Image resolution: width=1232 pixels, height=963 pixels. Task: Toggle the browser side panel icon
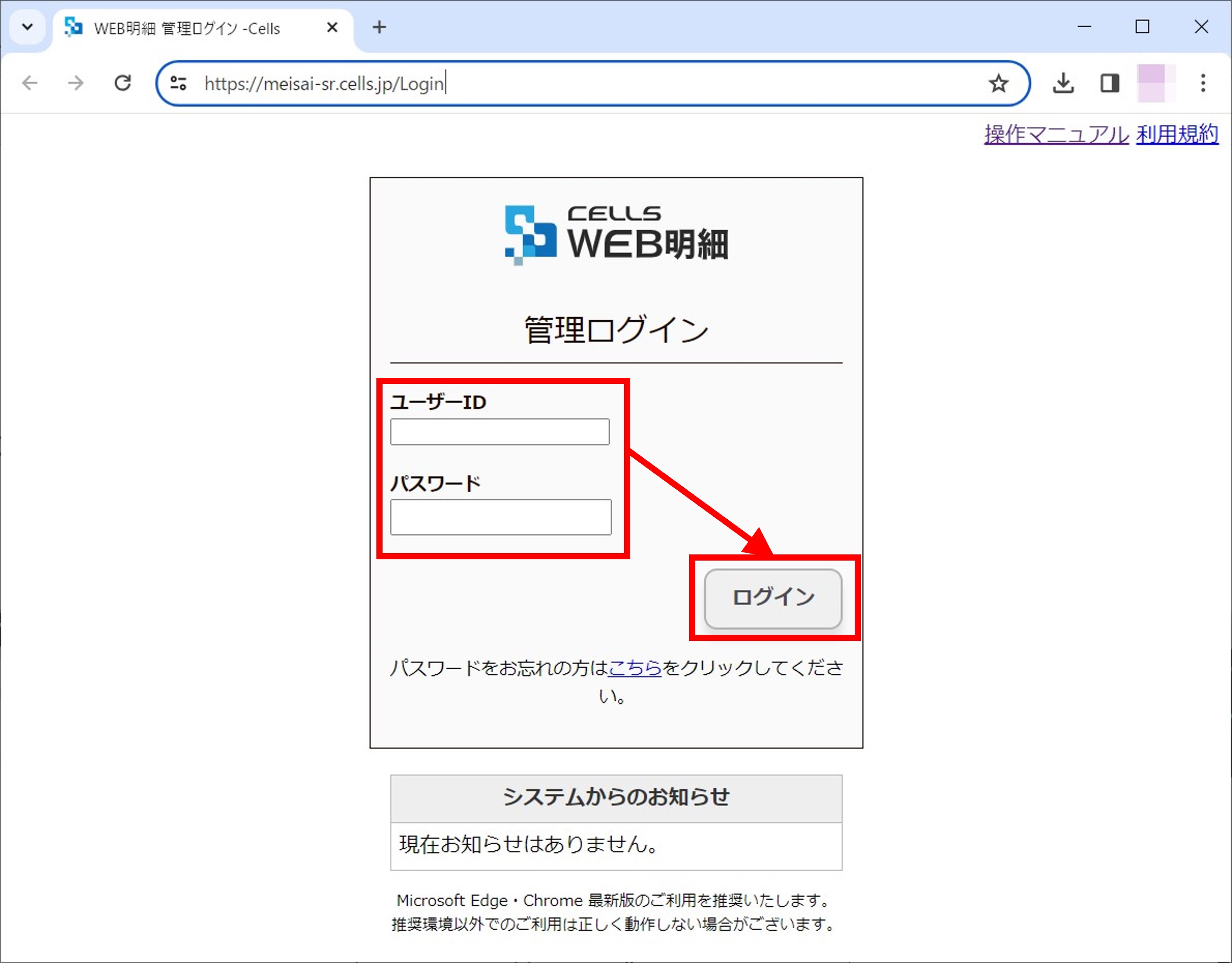pyautogui.click(x=1109, y=83)
